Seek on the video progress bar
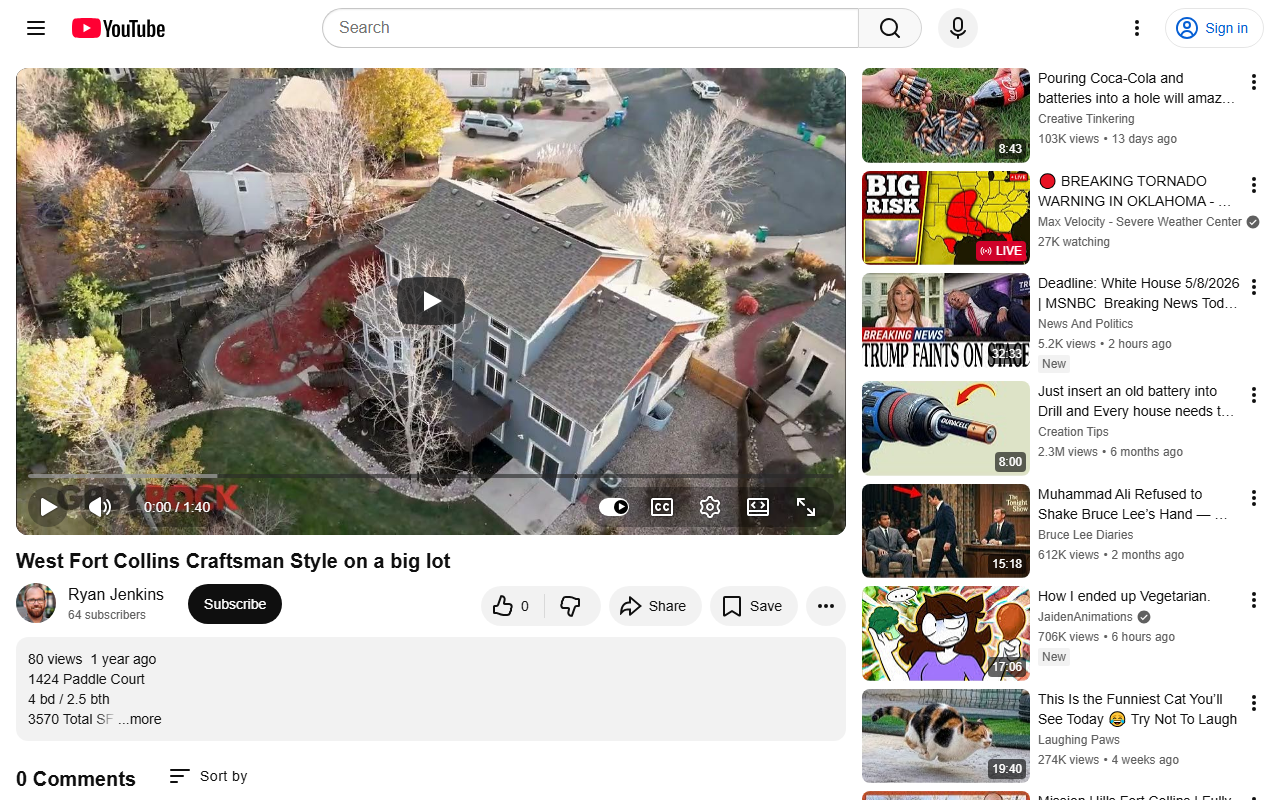 [x=431, y=476]
